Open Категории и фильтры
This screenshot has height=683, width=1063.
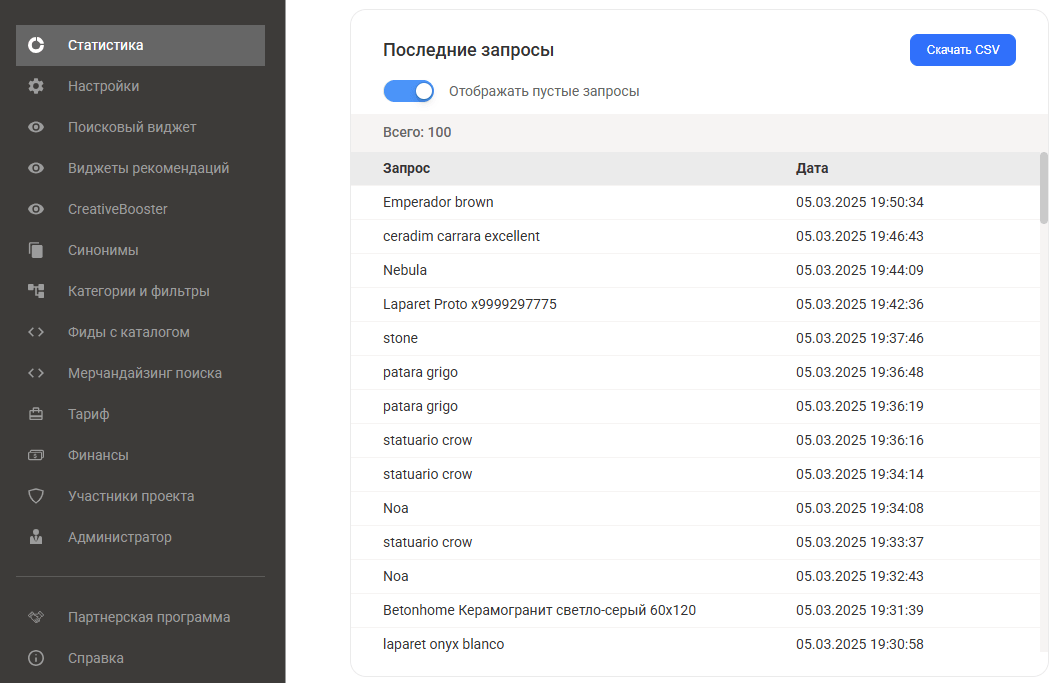point(140,291)
